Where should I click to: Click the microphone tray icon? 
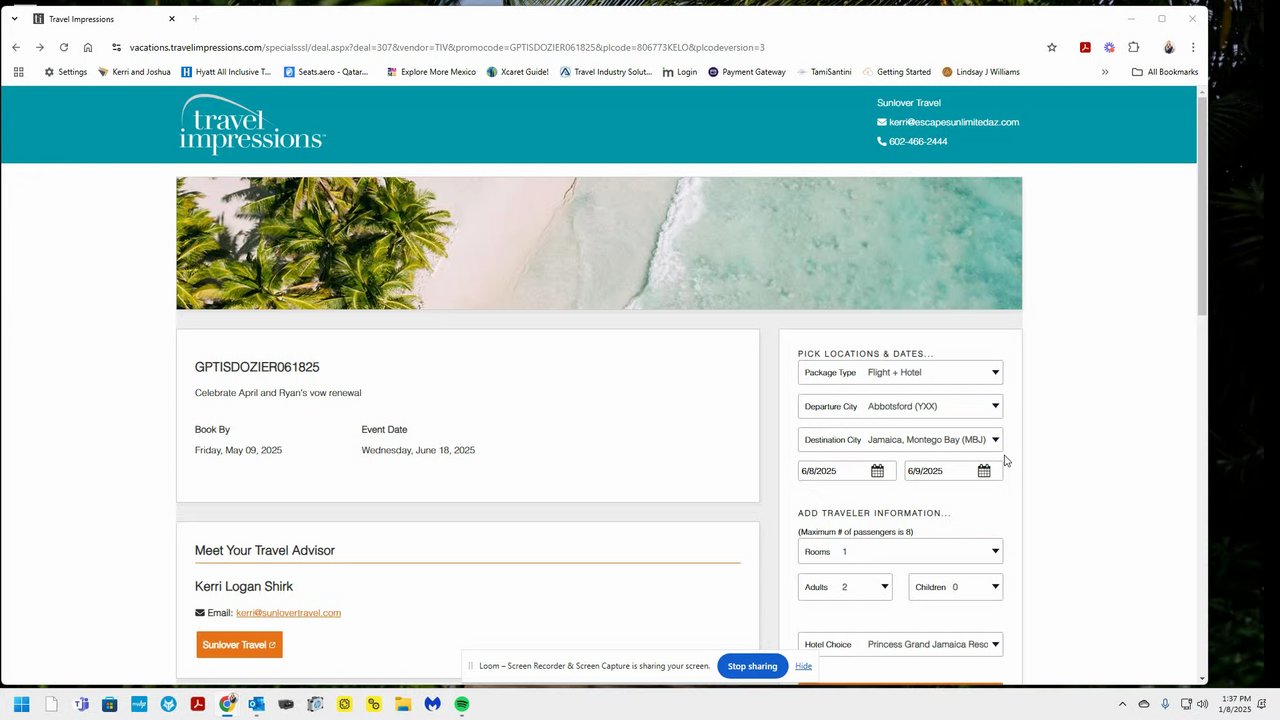click(1165, 704)
